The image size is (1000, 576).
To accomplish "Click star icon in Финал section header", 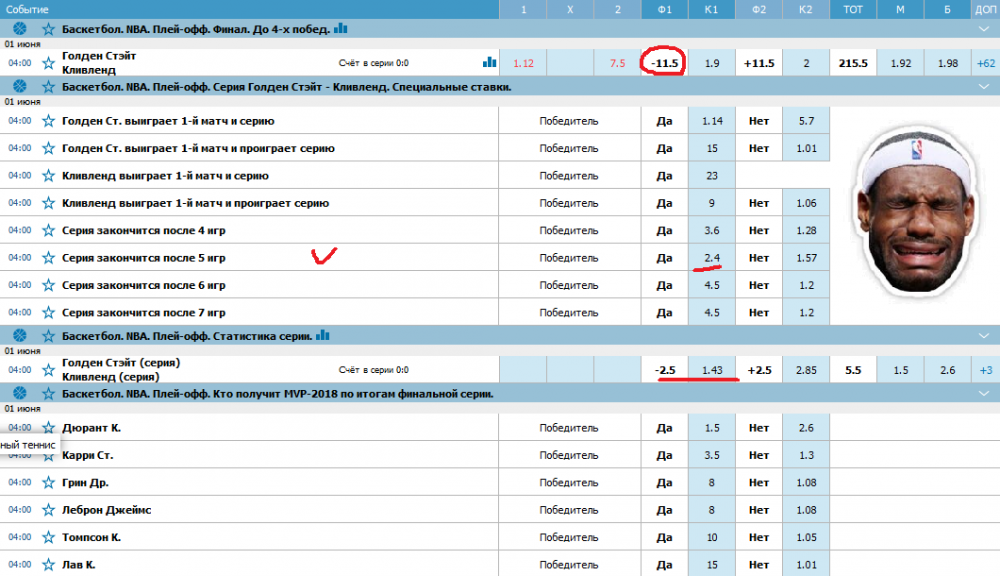I will [48, 29].
